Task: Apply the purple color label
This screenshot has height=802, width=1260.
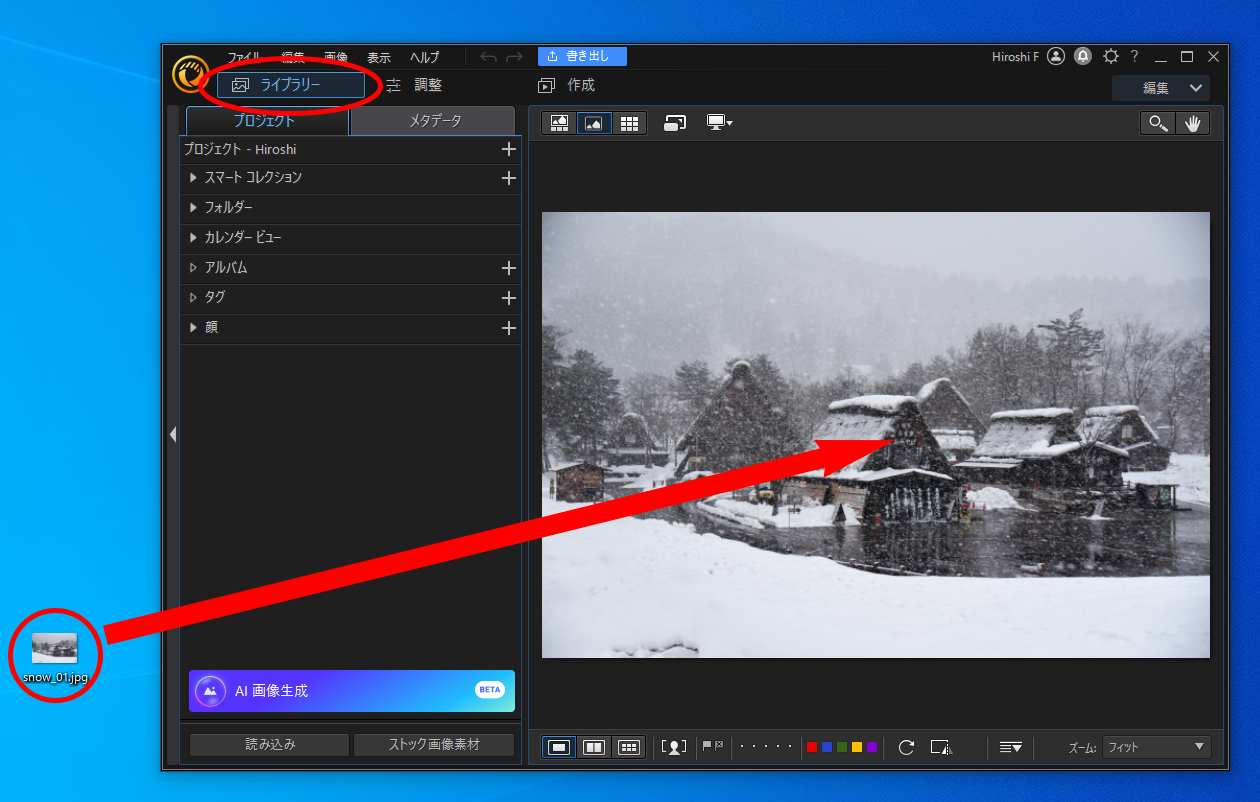Action: 872,747
